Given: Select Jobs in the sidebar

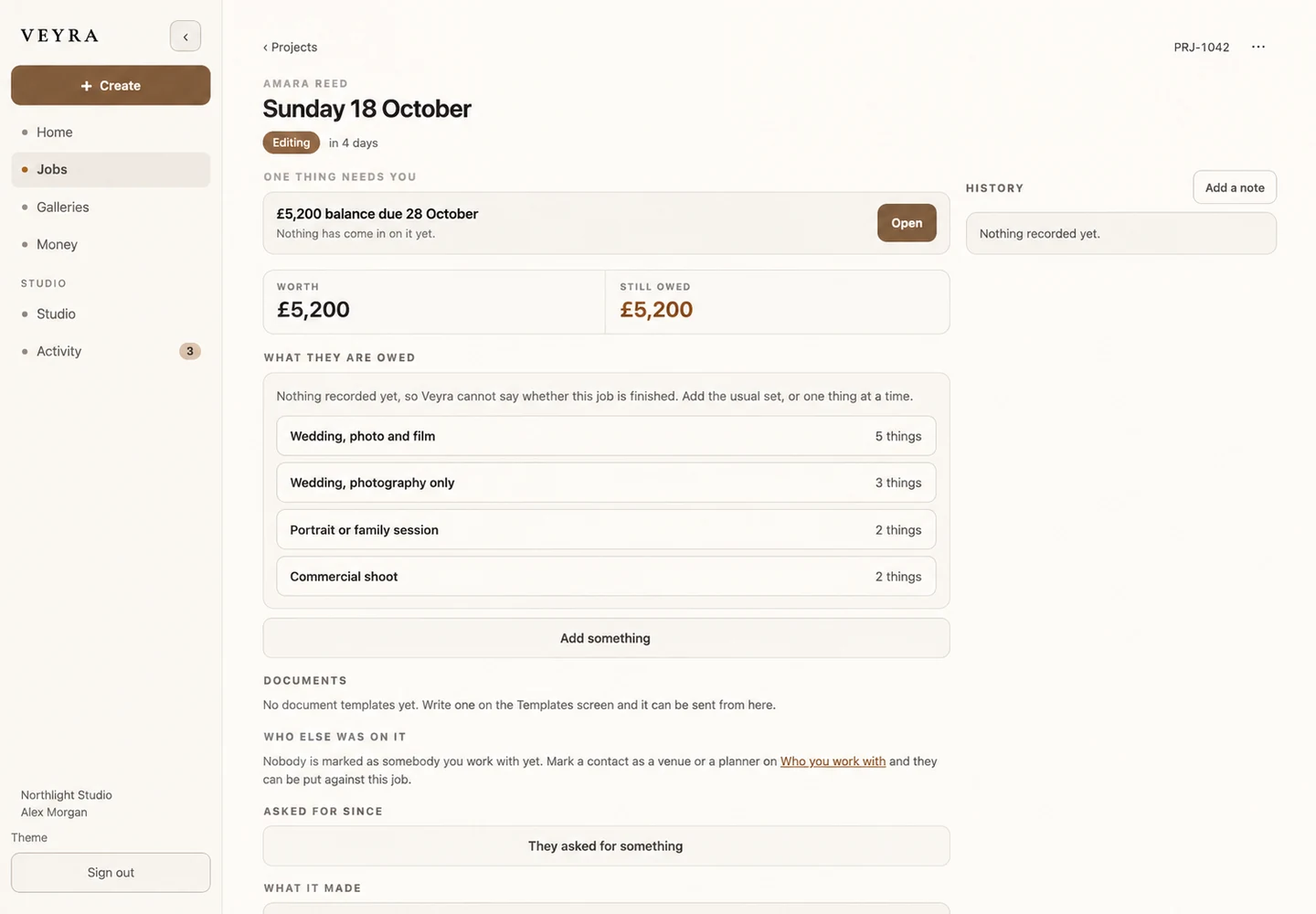Looking at the screenshot, I should click(111, 169).
